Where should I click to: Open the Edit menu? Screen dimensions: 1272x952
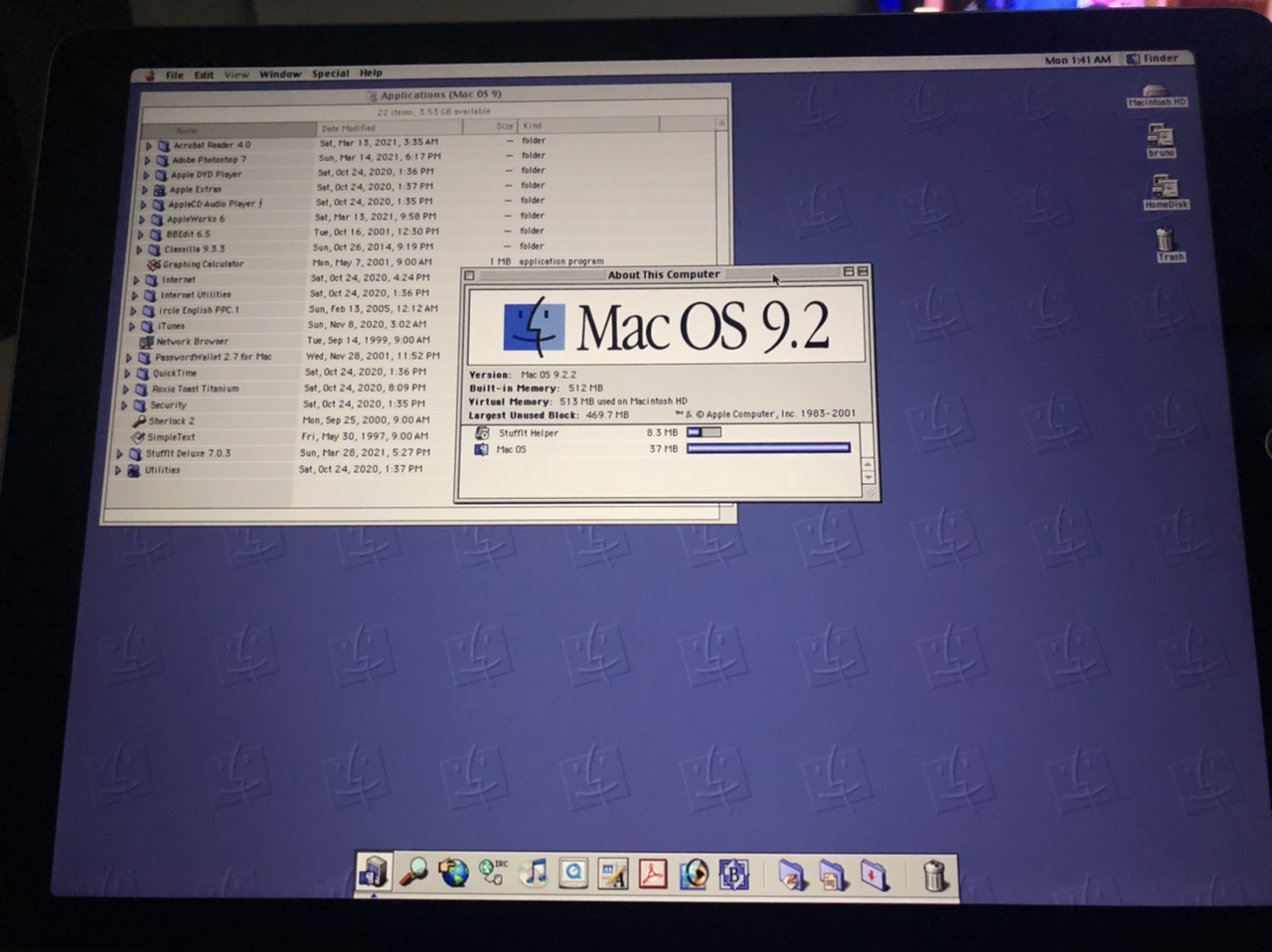[204, 75]
